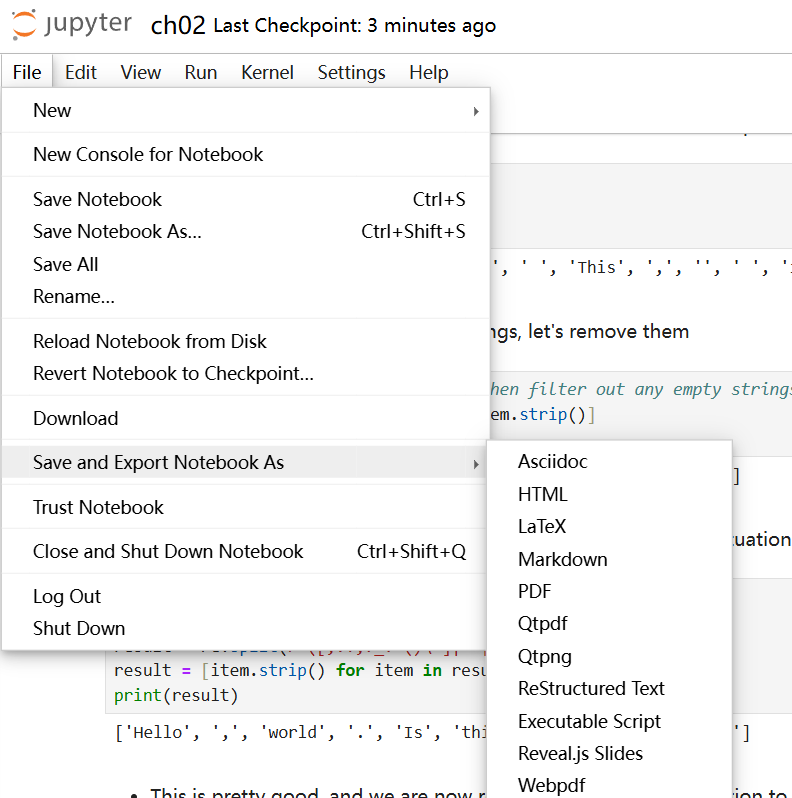This screenshot has width=792, height=798.
Task: Export notebook as ReStructured Text
Action: coord(609,689)
